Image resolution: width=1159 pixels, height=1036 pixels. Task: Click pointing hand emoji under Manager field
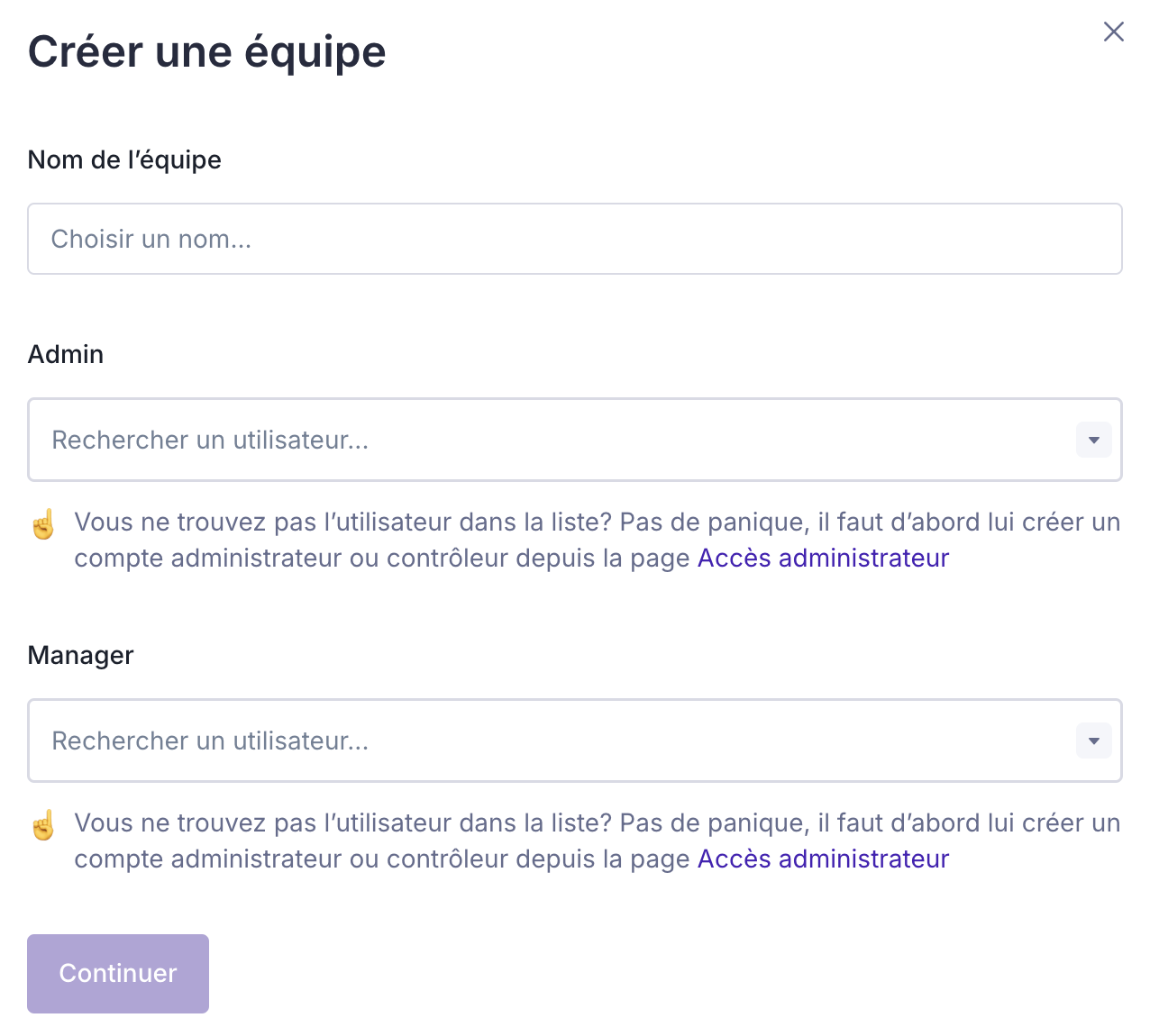(x=43, y=825)
